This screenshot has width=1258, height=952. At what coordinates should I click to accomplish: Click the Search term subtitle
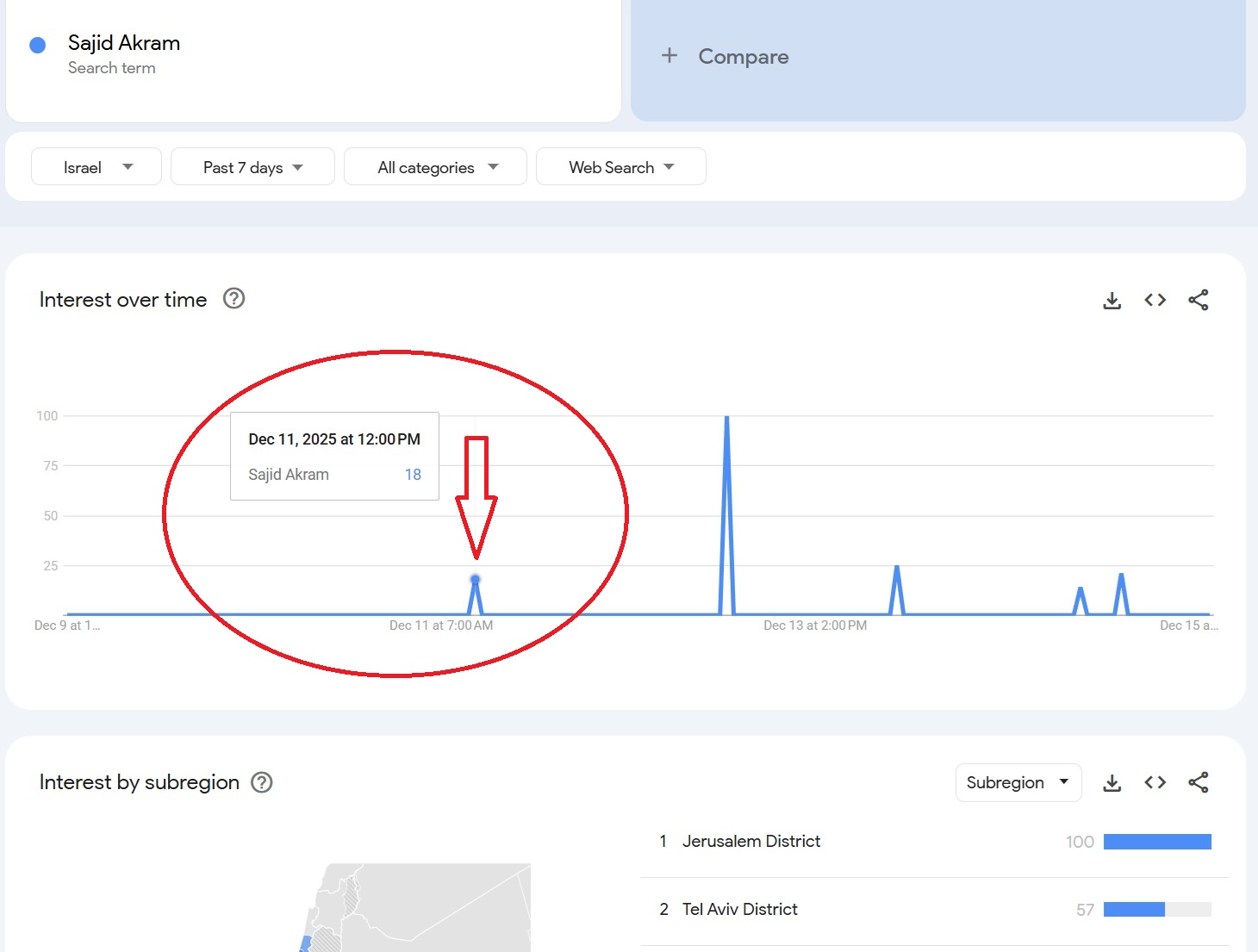(x=112, y=68)
